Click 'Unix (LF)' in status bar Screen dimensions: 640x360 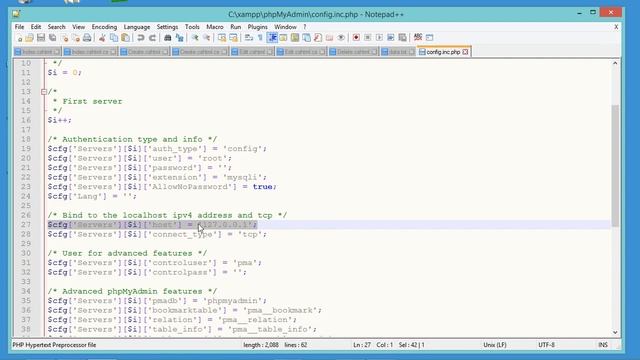pos(495,345)
